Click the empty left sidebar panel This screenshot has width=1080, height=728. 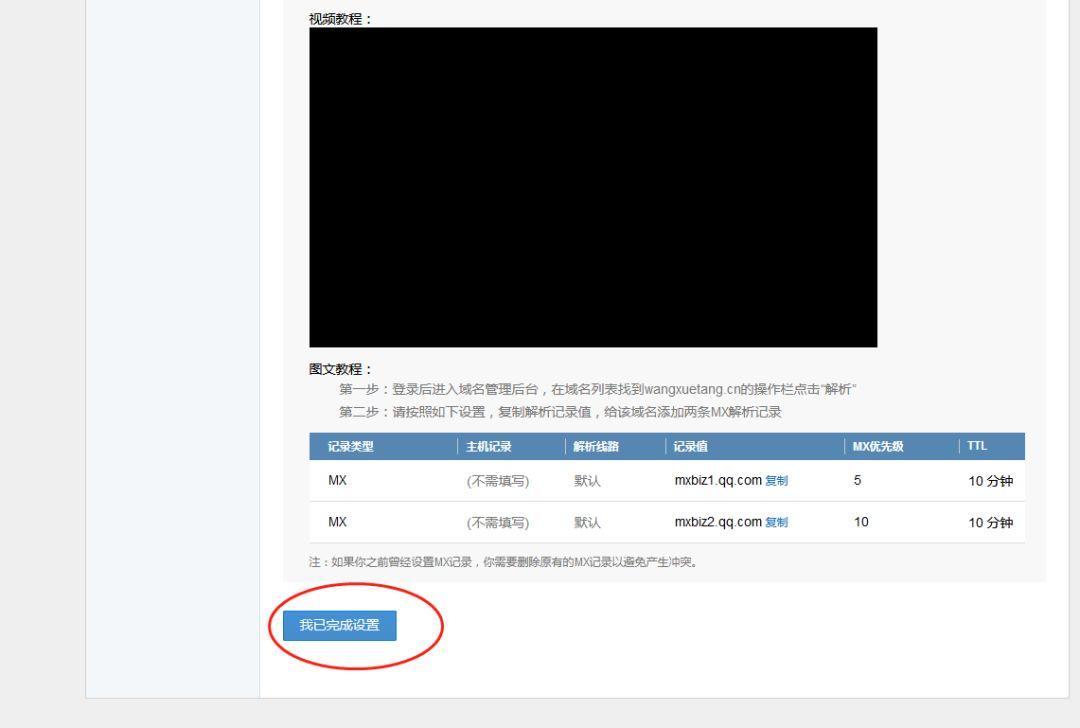click(170, 350)
